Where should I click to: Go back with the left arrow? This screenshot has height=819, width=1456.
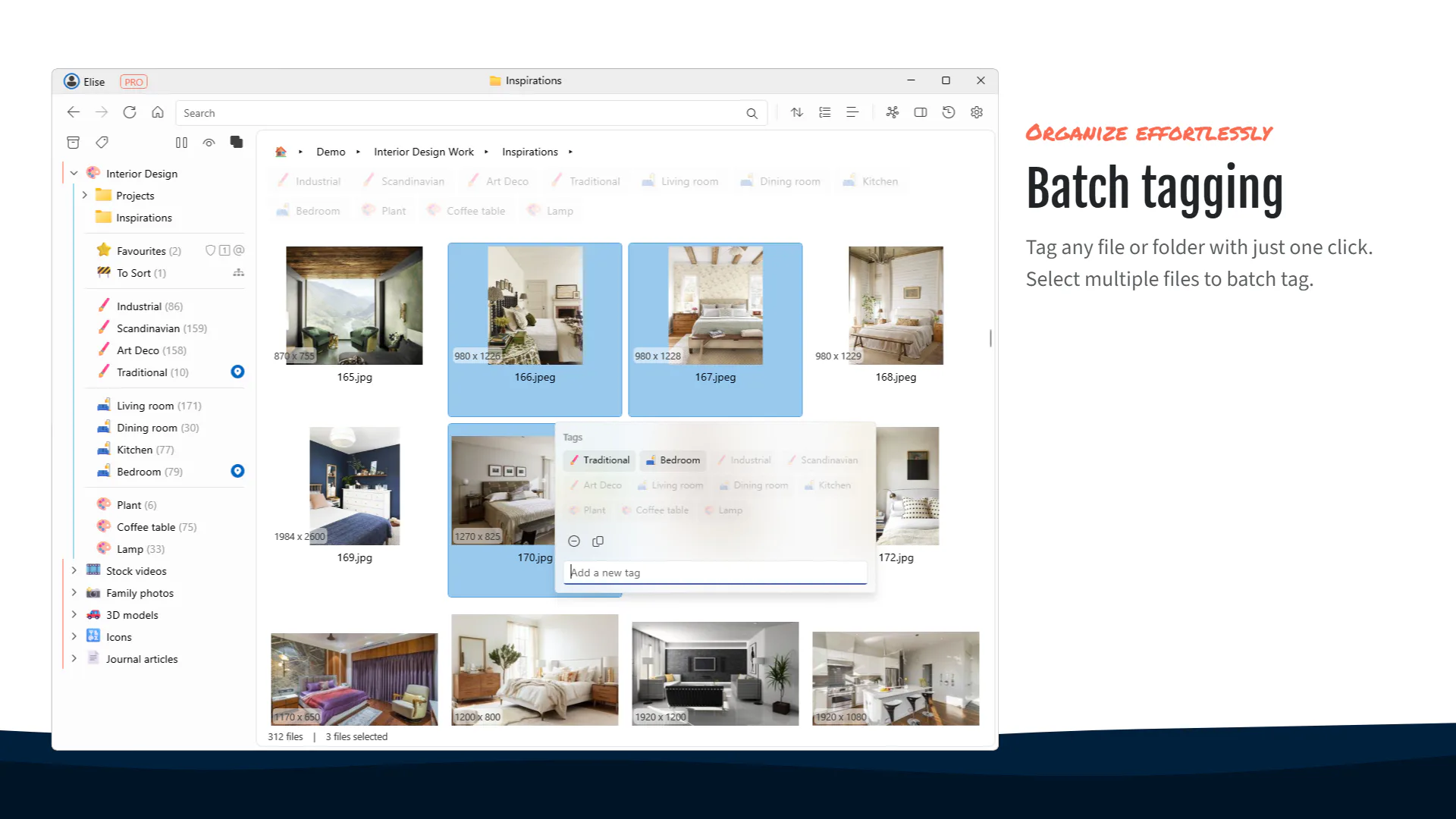pos(73,112)
